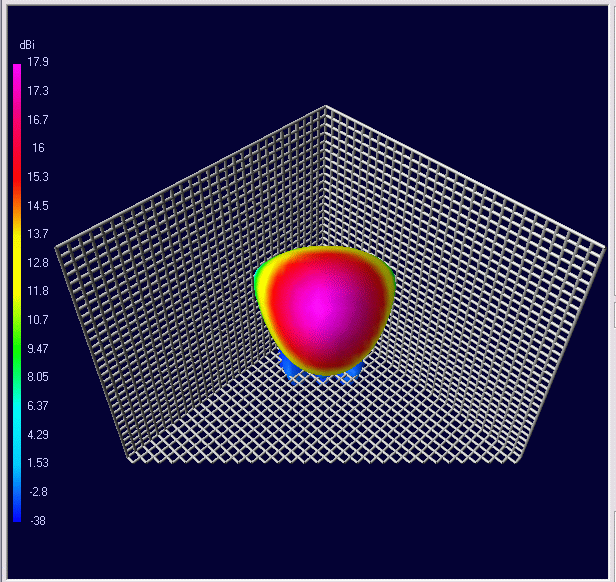Click the '4.29' scale value

(38, 434)
